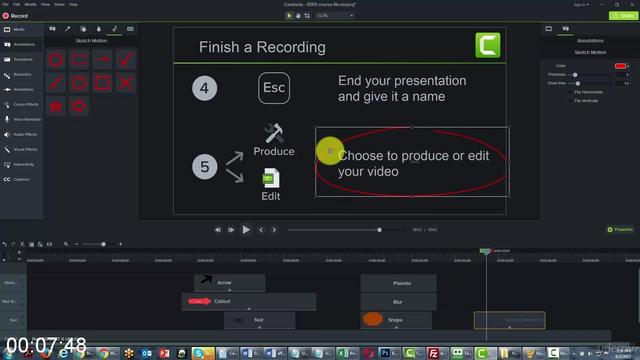Screen dimensions: 640x360
Task: Switch to the shapes annotation tab icon
Action: coord(83,29)
